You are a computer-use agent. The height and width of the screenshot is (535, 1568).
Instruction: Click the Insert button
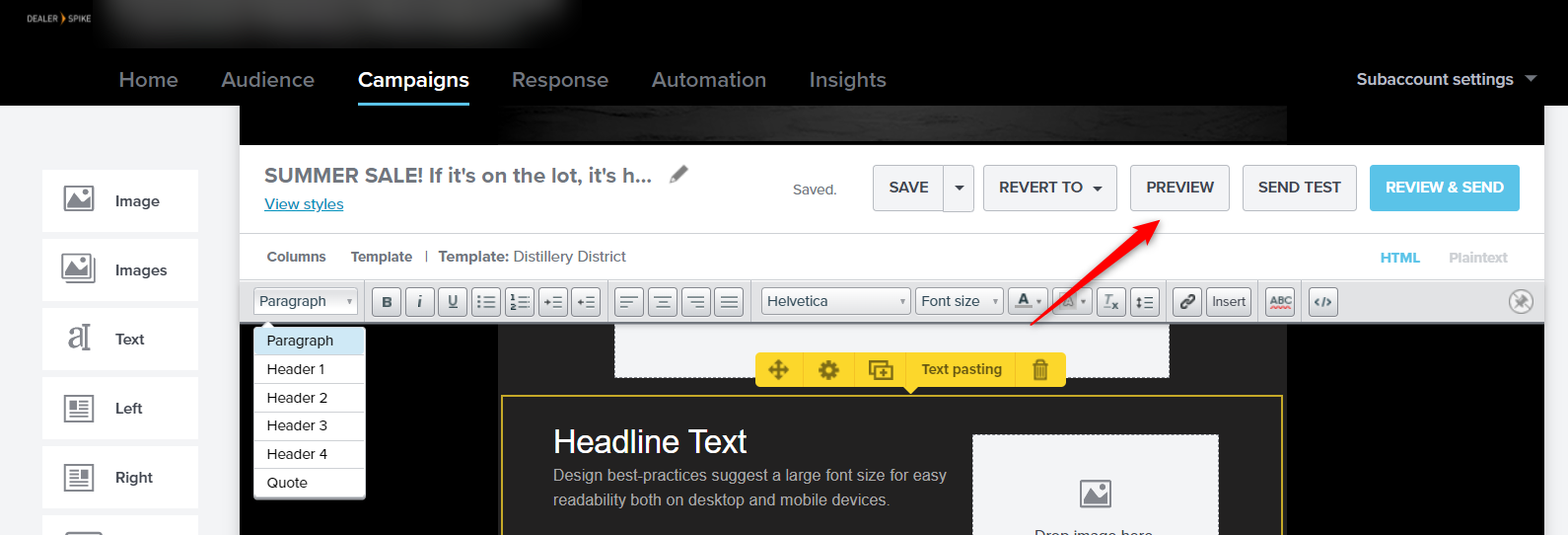point(1229,302)
